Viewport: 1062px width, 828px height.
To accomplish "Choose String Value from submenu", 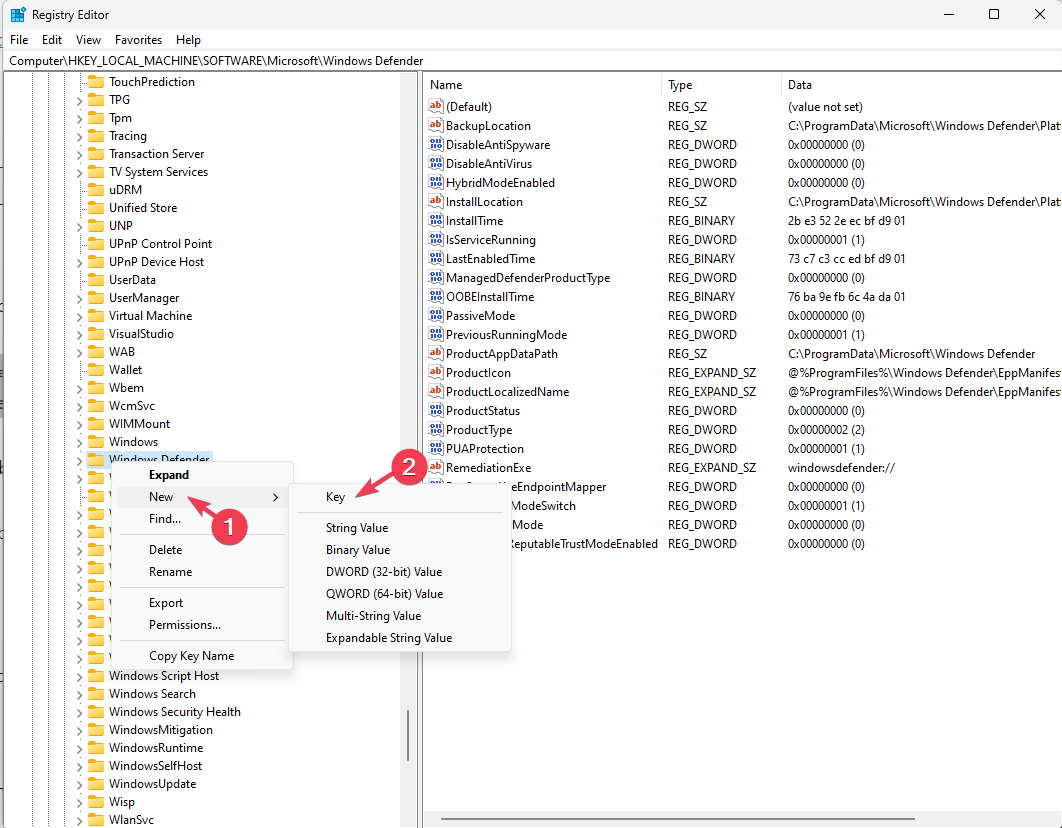I will [x=400, y=528].
